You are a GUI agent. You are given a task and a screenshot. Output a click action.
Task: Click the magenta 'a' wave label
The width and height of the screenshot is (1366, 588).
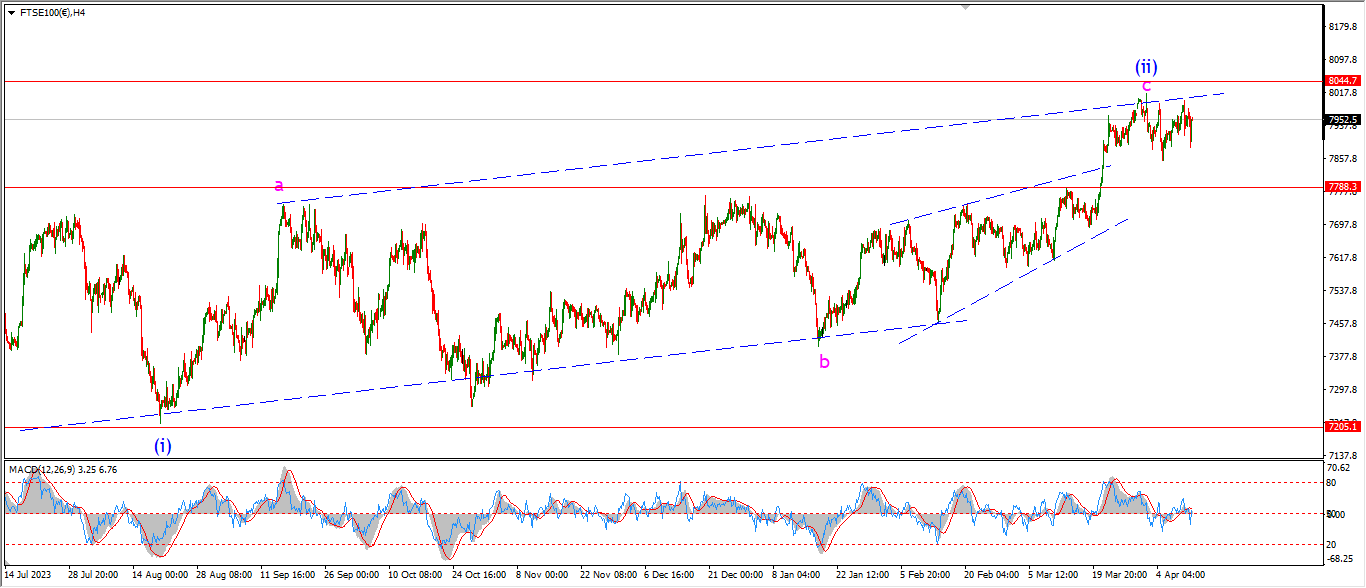279,185
